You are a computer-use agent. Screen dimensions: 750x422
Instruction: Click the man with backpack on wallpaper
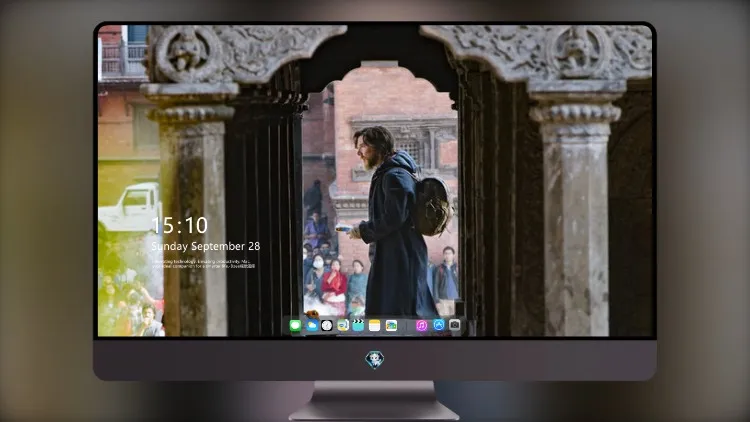coord(399,222)
